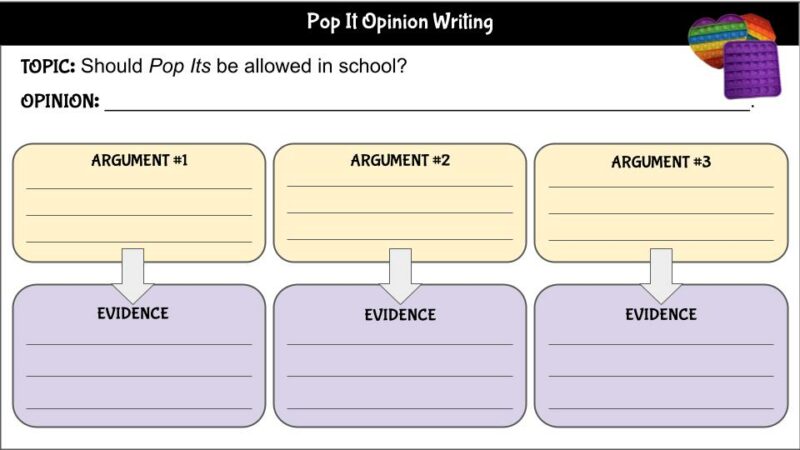Select the Pop It Opinion Writing title
Screen dimensions: 800x450
[x=400, y=22]
